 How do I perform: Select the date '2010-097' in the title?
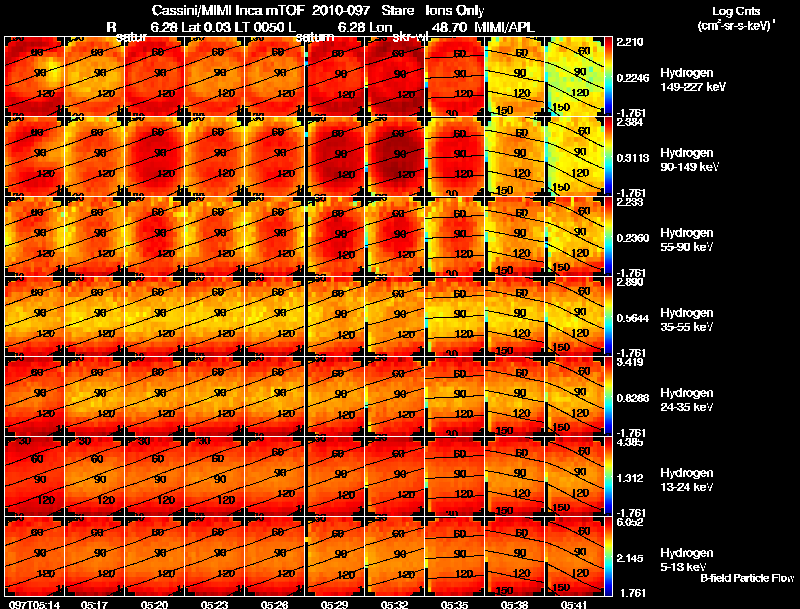[x=341, y=11]
